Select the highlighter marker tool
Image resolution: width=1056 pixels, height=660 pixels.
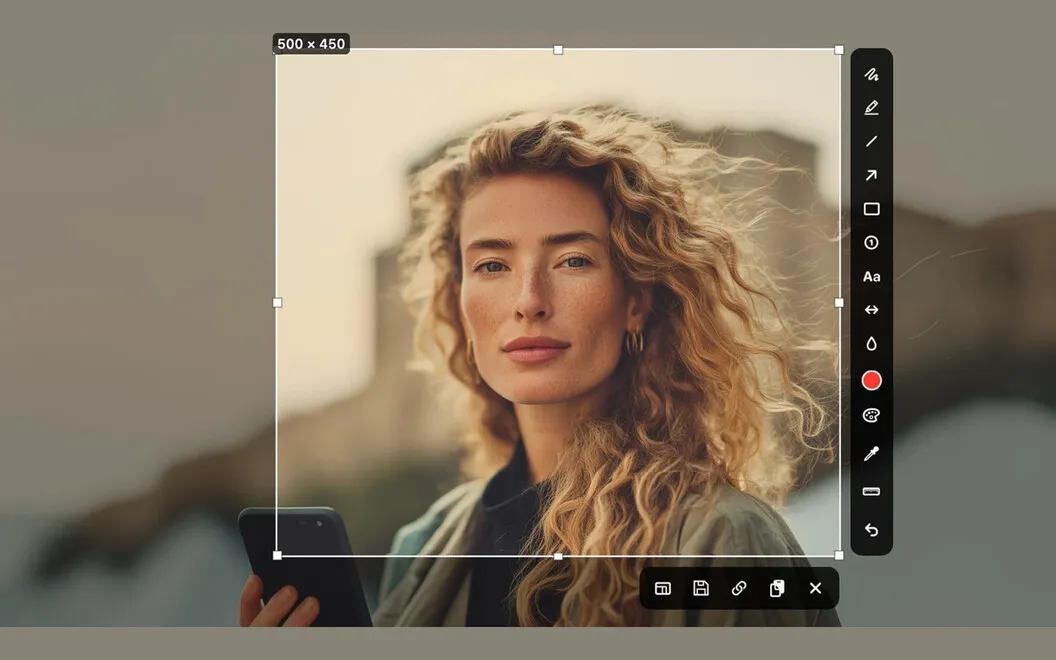871,108
